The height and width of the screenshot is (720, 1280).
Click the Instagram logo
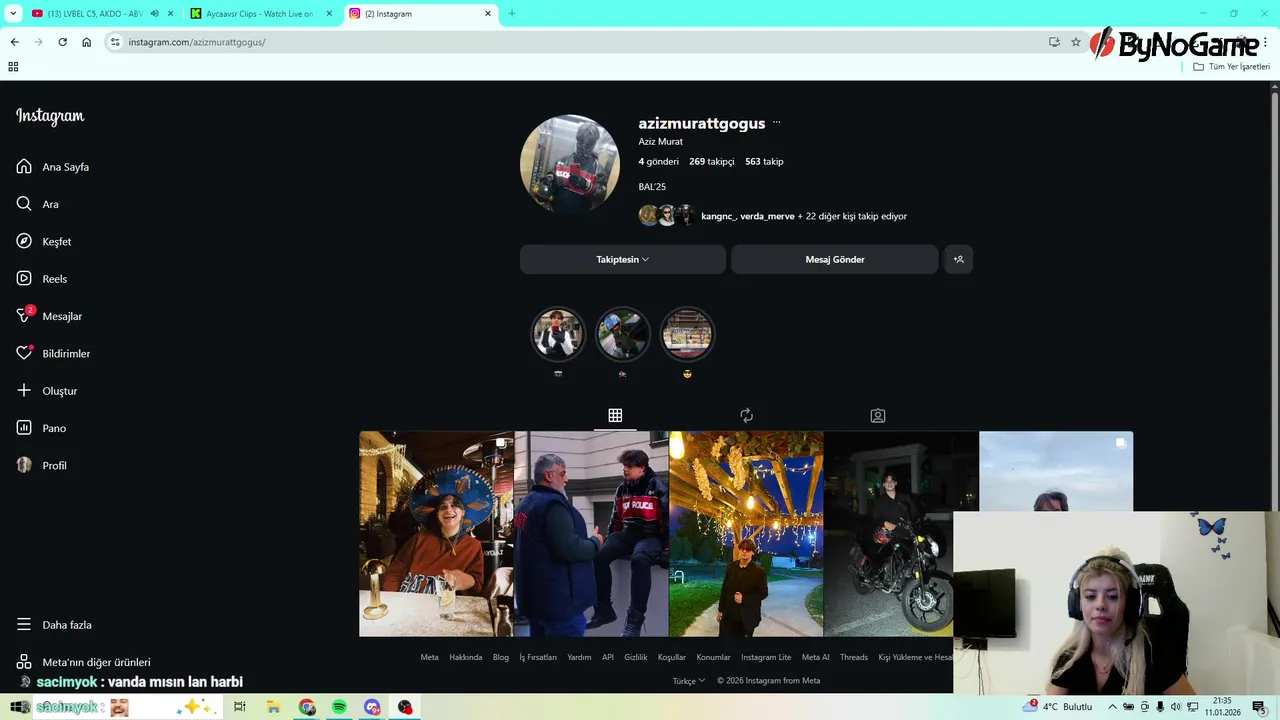coord(50,116)
